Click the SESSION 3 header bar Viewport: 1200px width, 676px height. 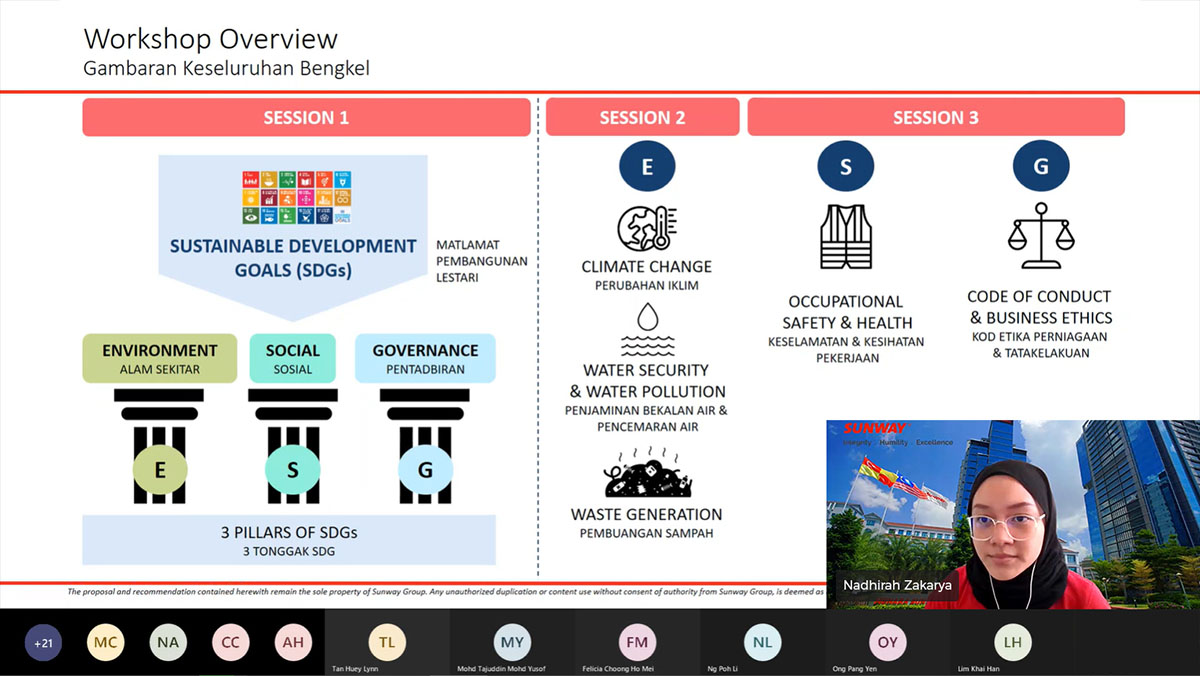click(936, 117)
